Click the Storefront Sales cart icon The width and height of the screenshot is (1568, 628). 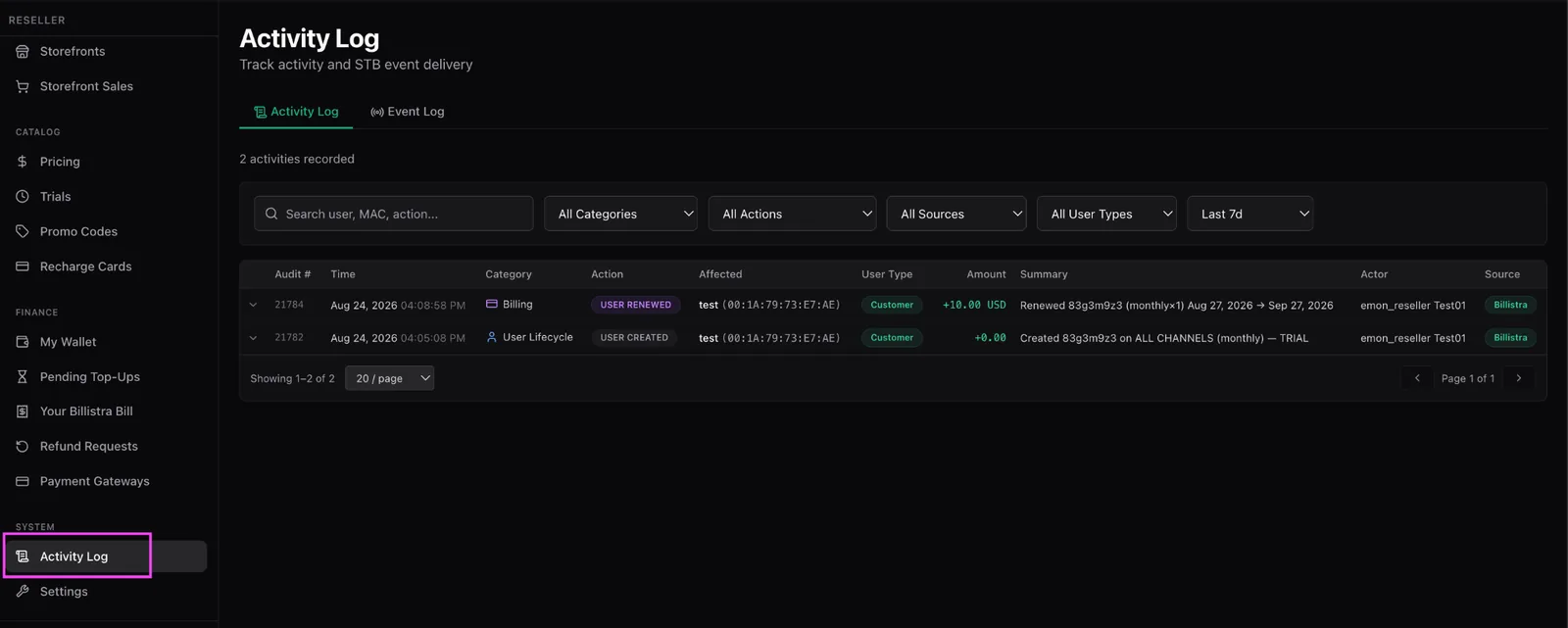pyautogui.click(x=23, y=86)
